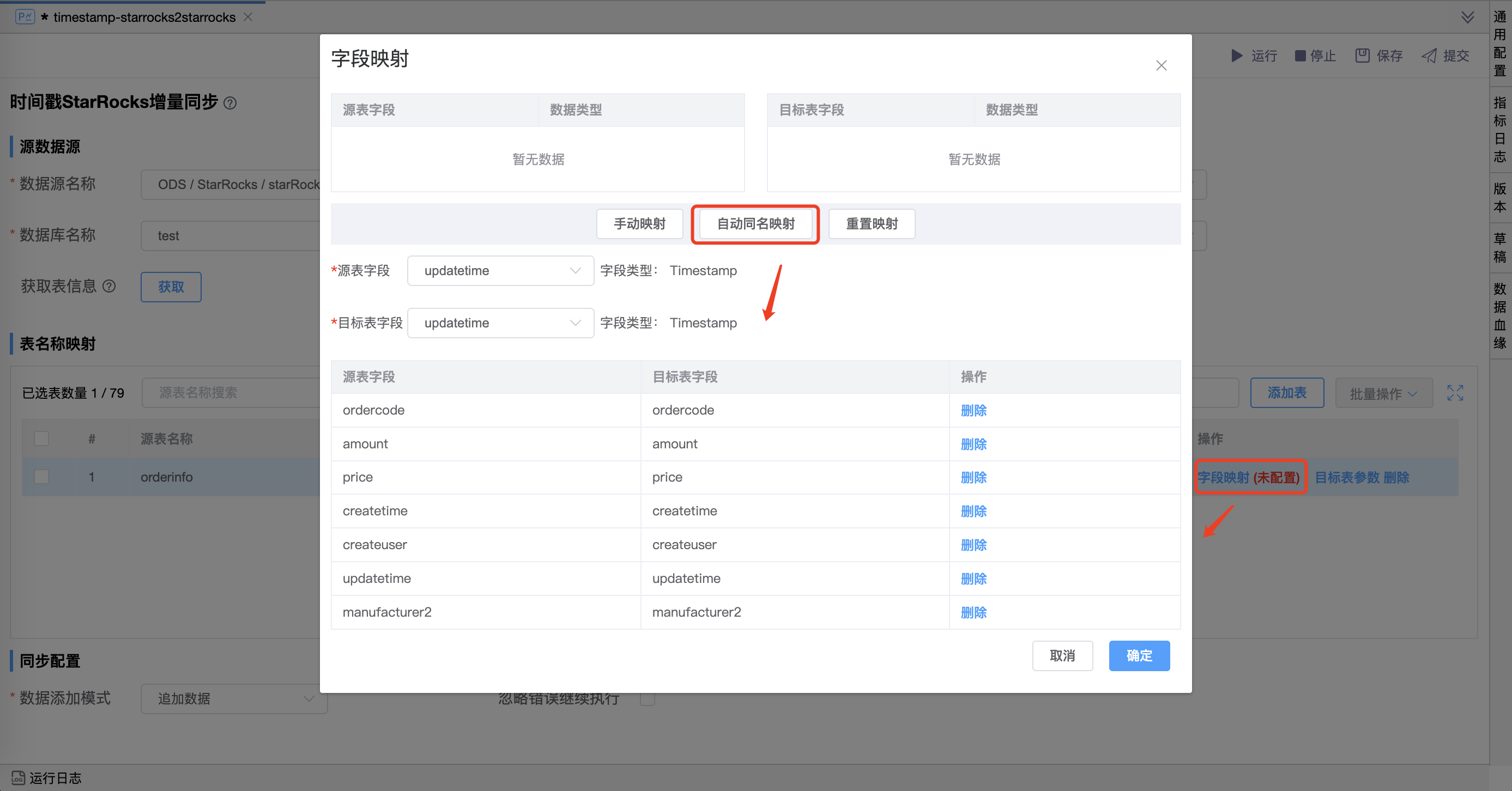Screen dimensions: 1512x791
Task: Toggle the select-all checkbox in table header
Action: [41, 439]
